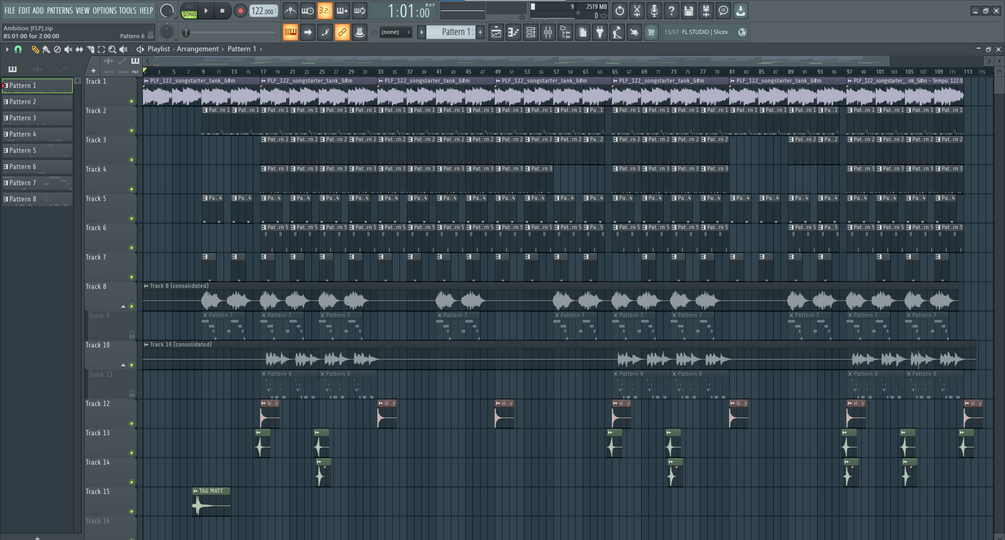Open the TOOLS menu
The width and height of the screenshot is (1005, 540).
tap(128, 10)
